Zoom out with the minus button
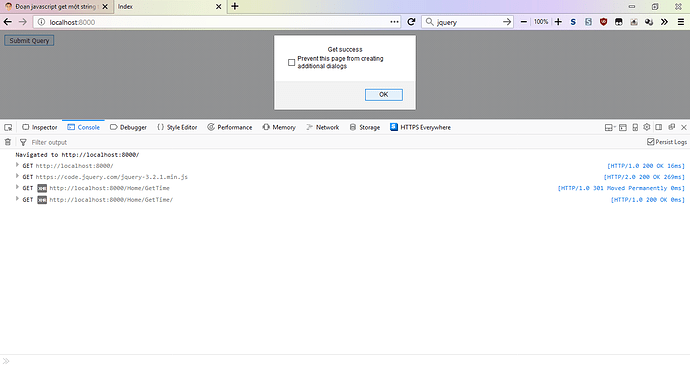690x367 pixels. click(x=524, y=22)
